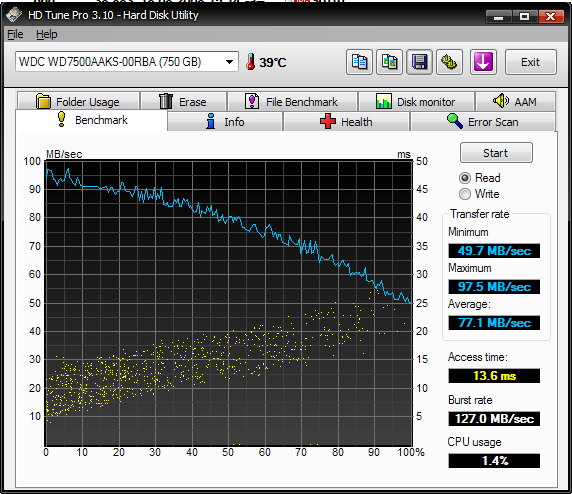Switch to the Error Scan tab

point(483,121)
